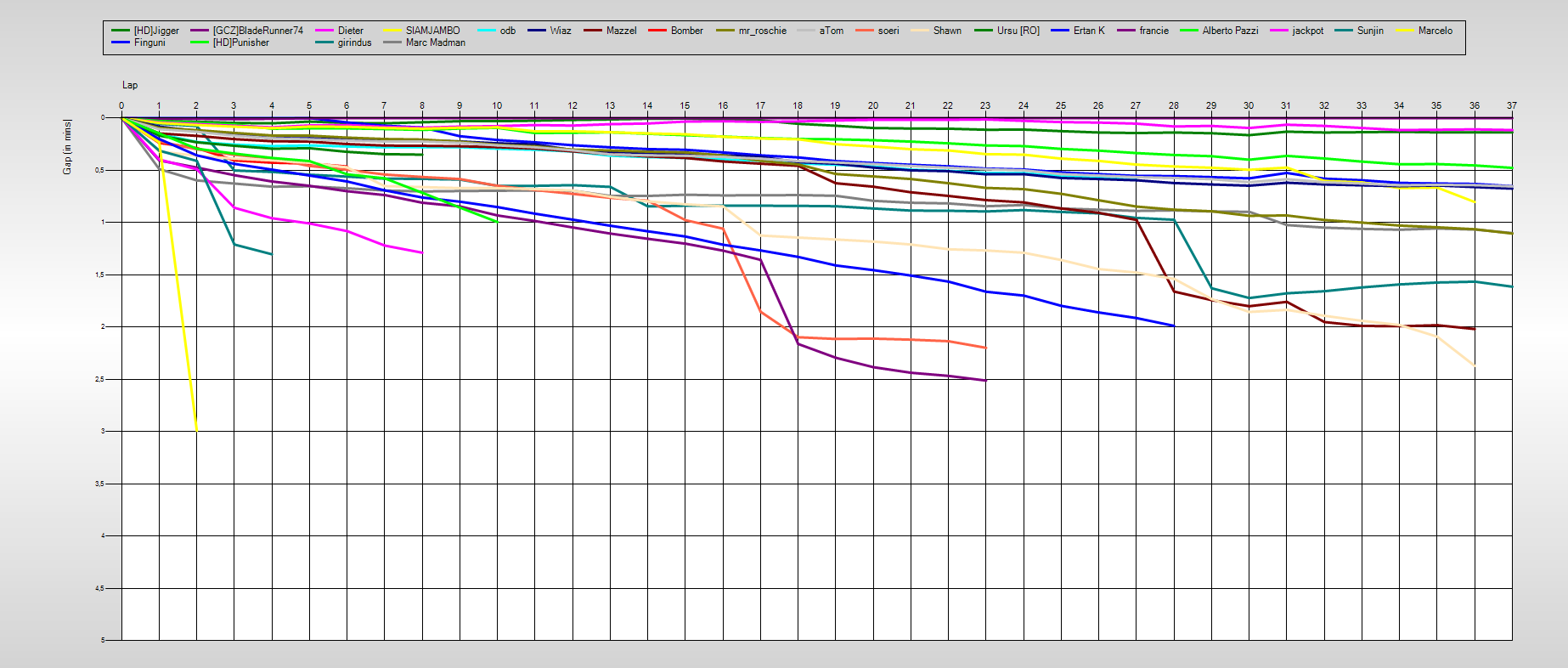
Task: Click the Dieter legend label
Action: pyautogui.click(x=350, y=31)
